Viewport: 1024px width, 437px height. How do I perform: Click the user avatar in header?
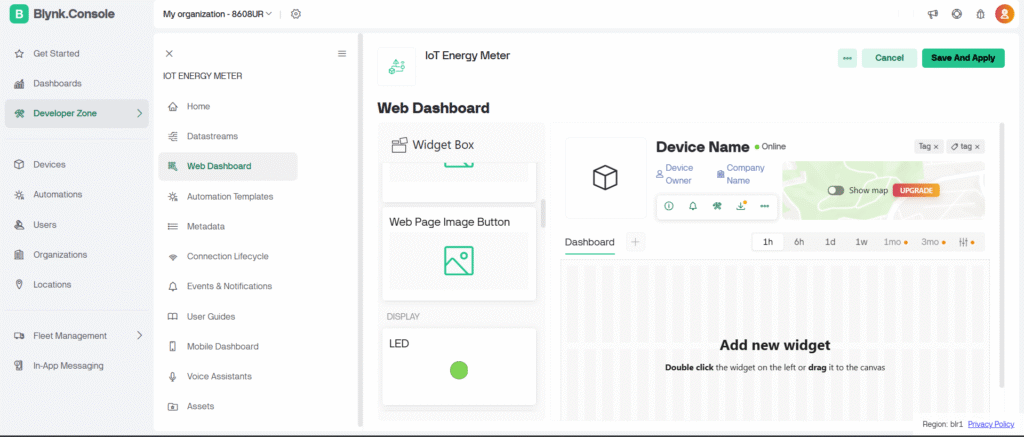click(1004, 14)
